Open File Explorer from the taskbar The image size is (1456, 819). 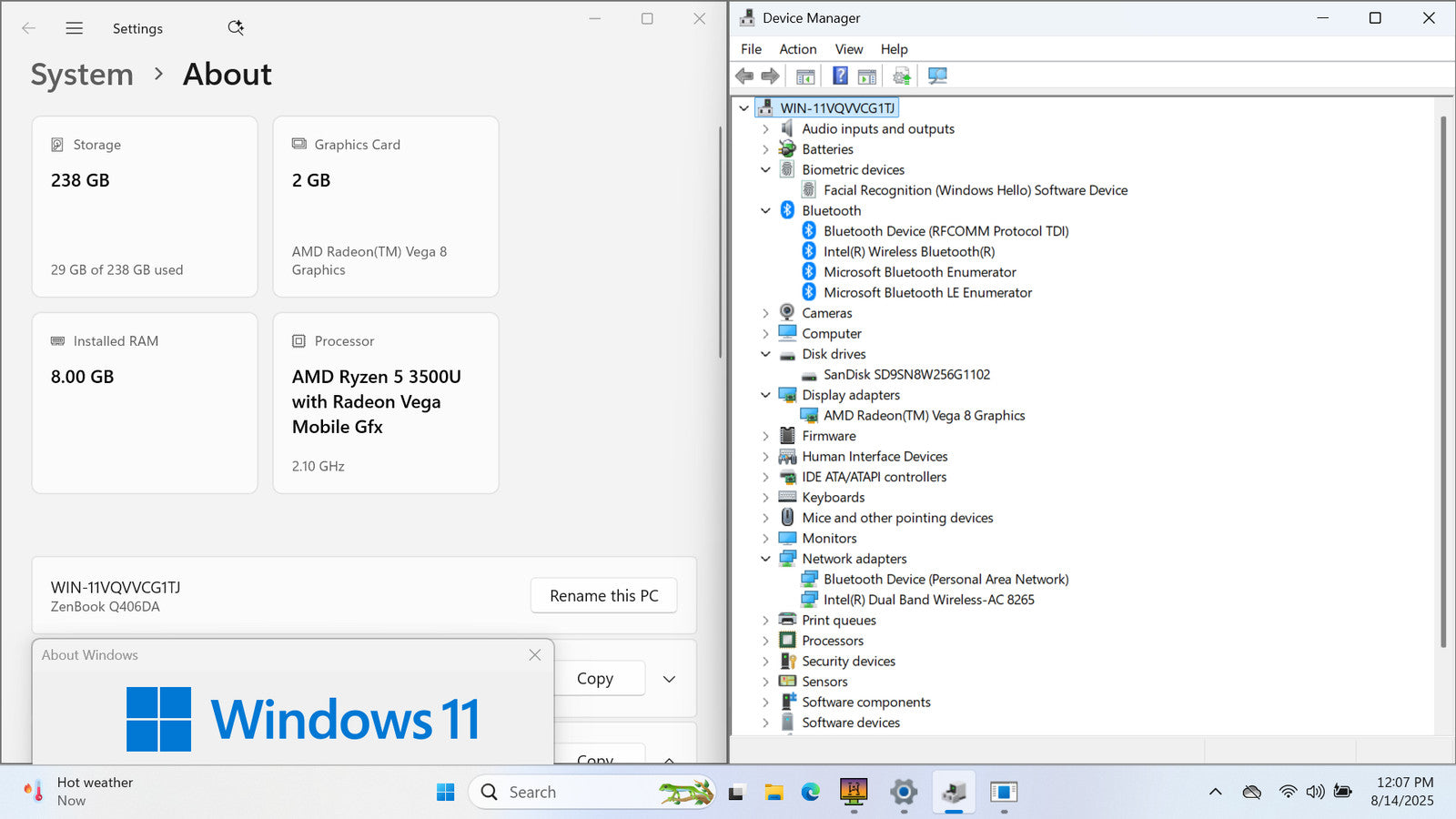(773, 792)
